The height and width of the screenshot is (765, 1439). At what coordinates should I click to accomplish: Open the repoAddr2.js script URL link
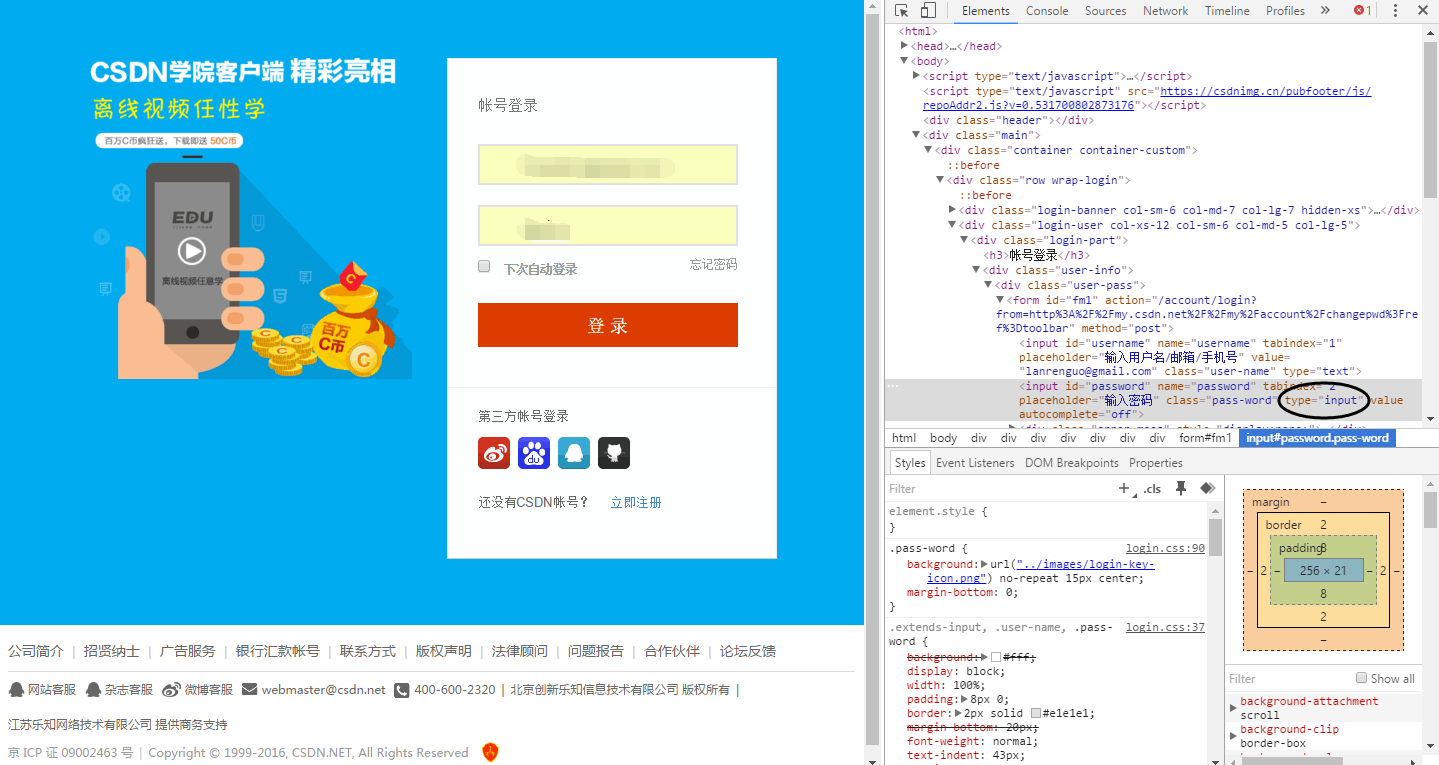1146,98
